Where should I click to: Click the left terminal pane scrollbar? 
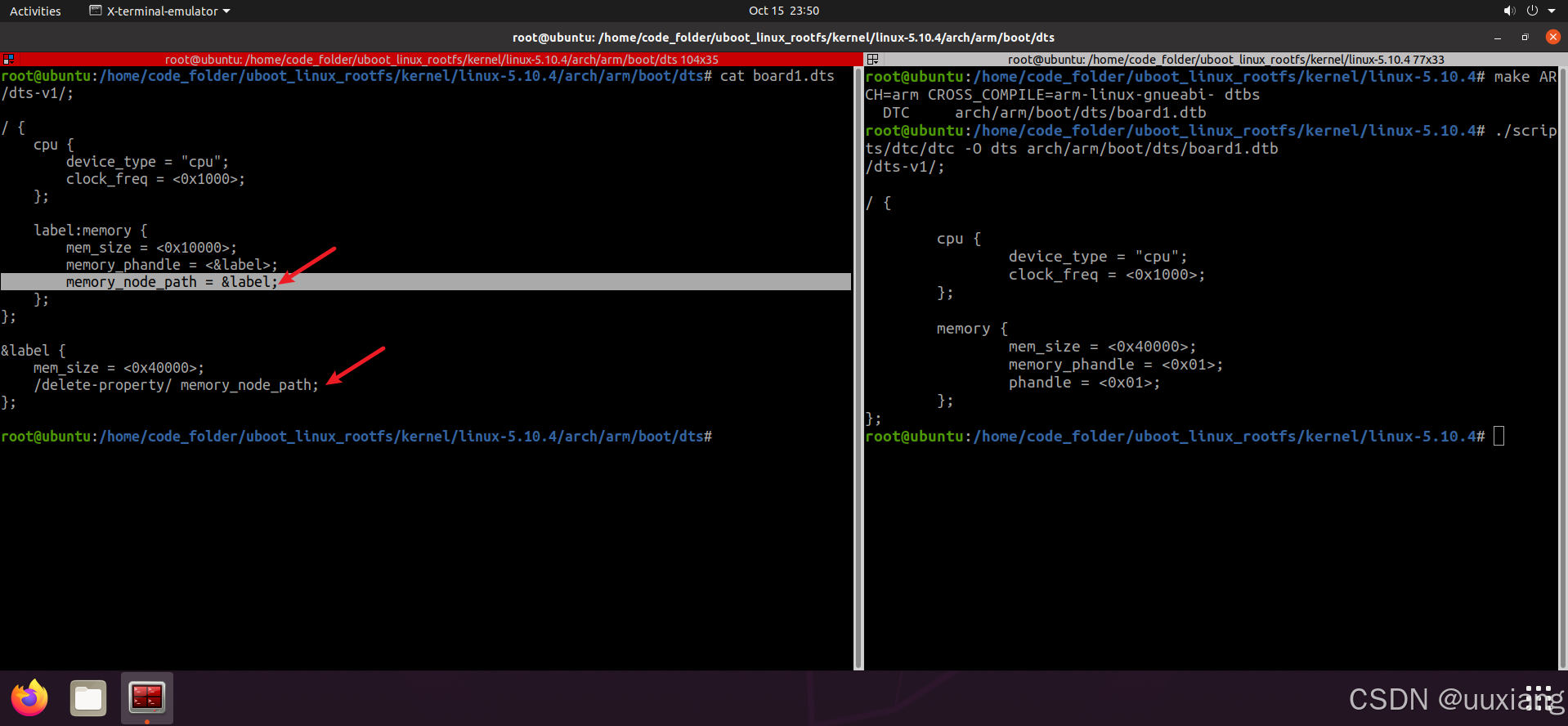pyautogui.click(x=858, y=368)
